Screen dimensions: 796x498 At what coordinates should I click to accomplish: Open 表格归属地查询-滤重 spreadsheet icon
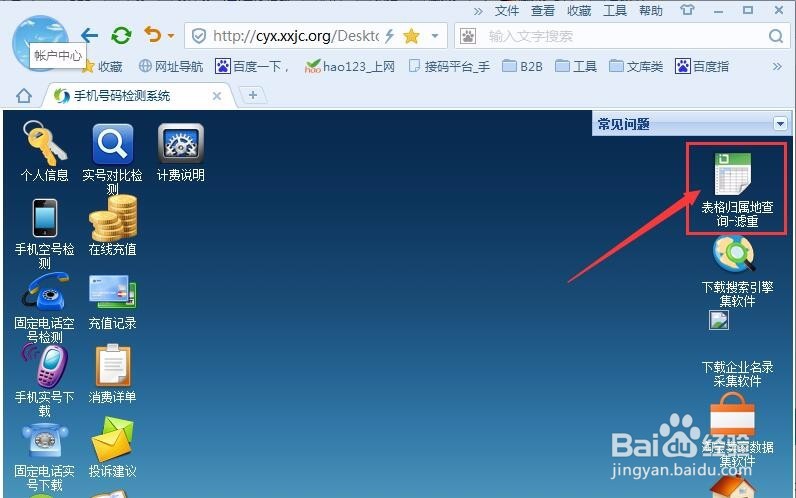733,174
